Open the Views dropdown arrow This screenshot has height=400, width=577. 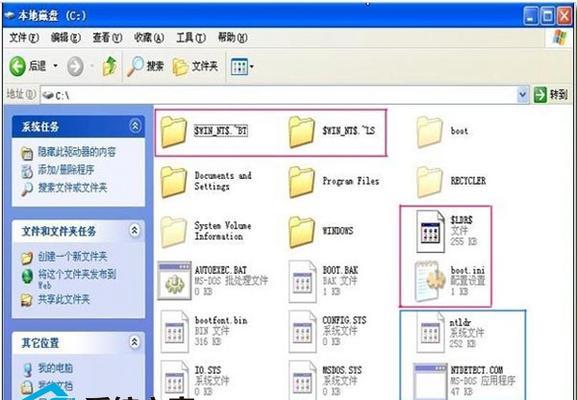(x=252, y=67)
